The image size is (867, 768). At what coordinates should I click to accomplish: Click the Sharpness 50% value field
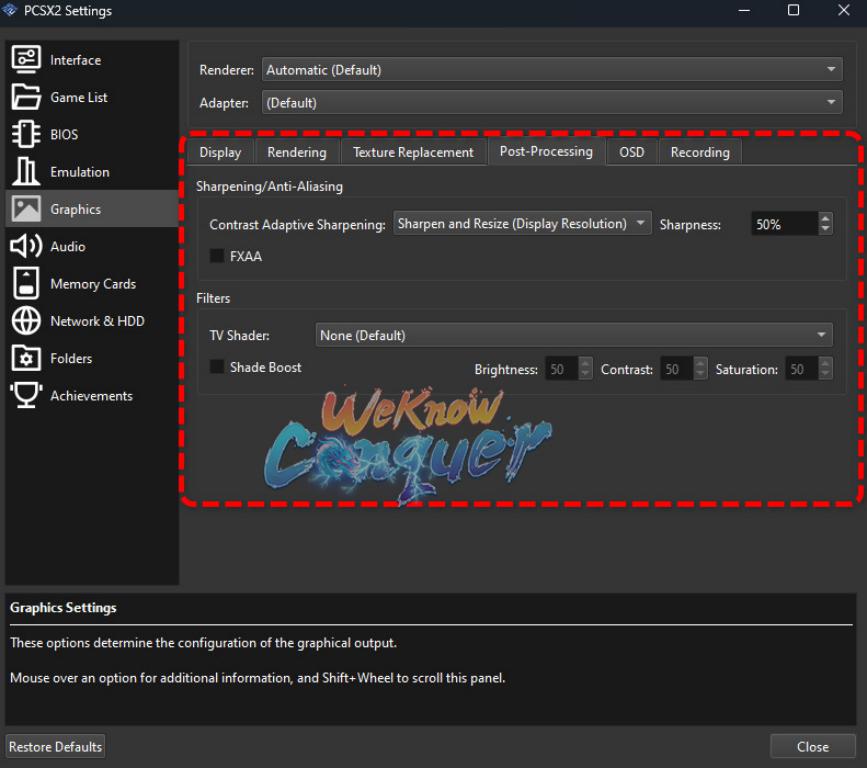(784, 224)
